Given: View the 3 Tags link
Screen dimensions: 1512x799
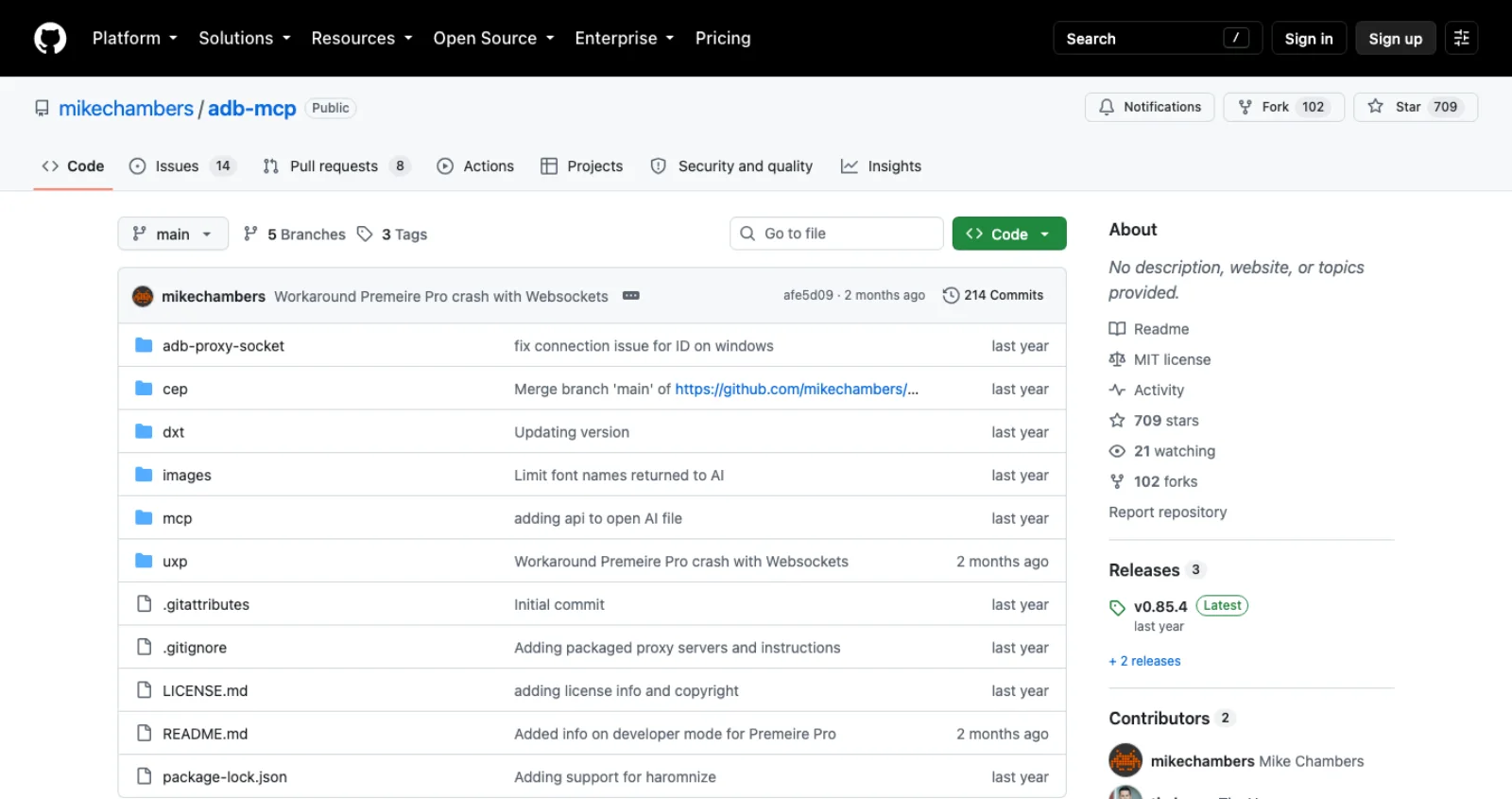Looking at the screenshot, I should tap(393, 234).
